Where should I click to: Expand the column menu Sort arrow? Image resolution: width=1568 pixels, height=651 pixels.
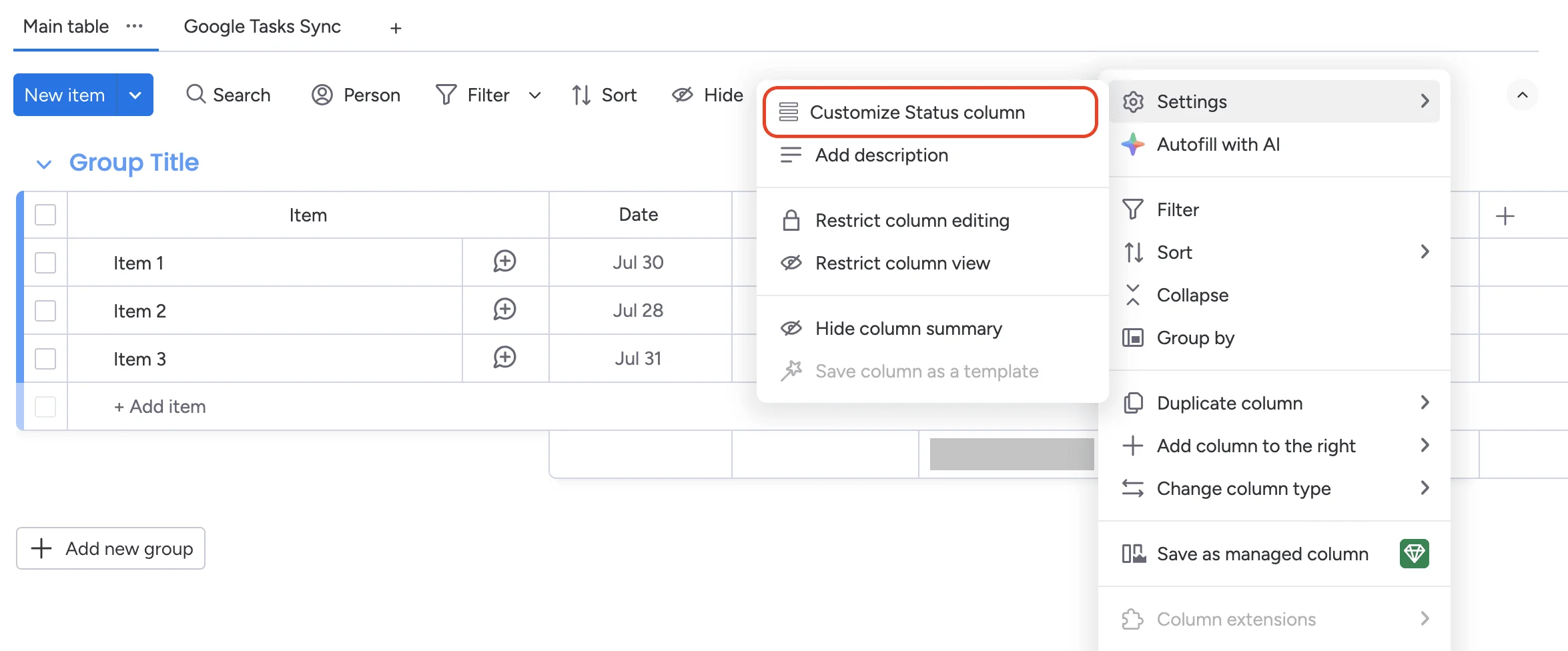tap(1425, 251)
